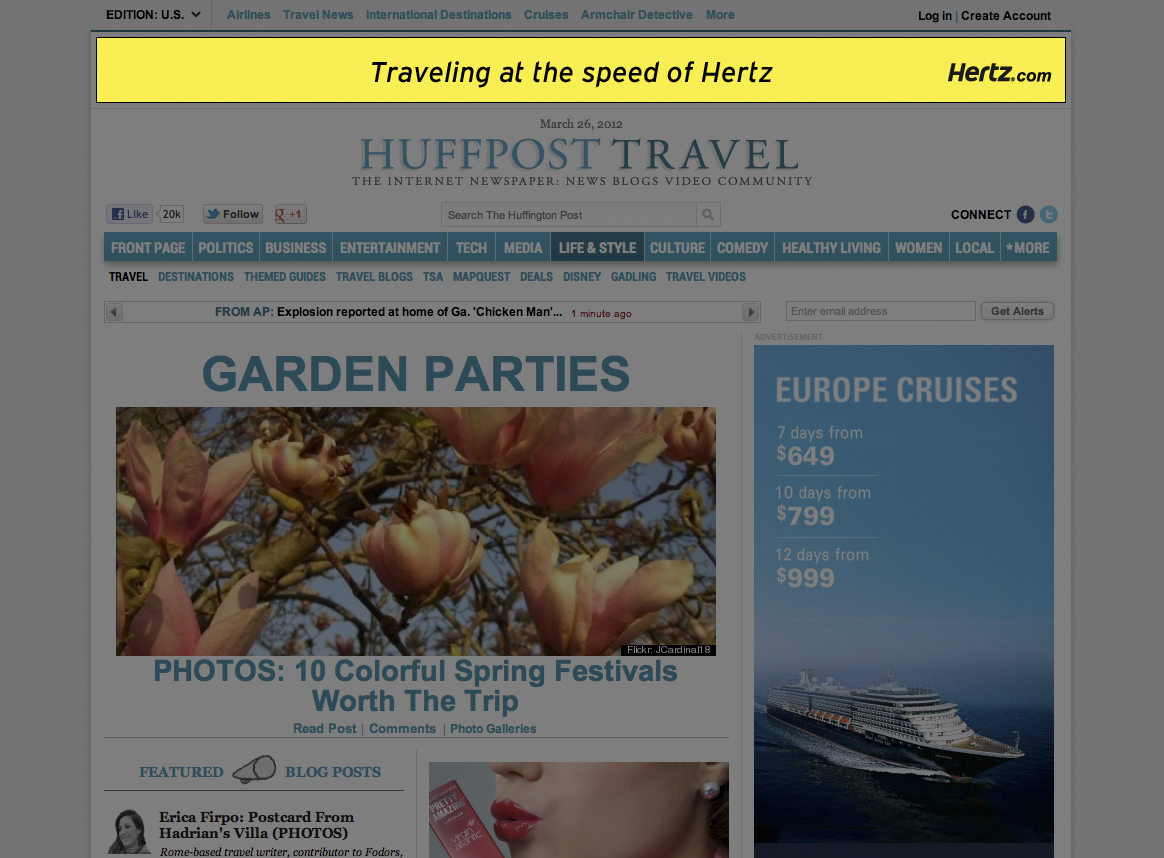
Task: Click the DISNEY subnav link
Action: [582, 277]
